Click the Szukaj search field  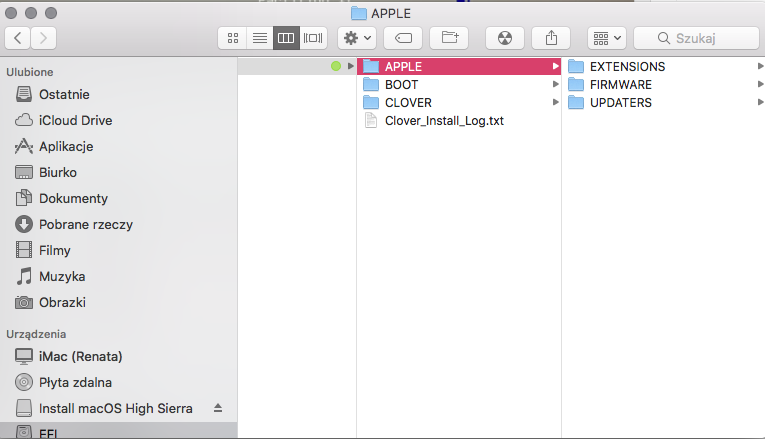tap(696, 38)
